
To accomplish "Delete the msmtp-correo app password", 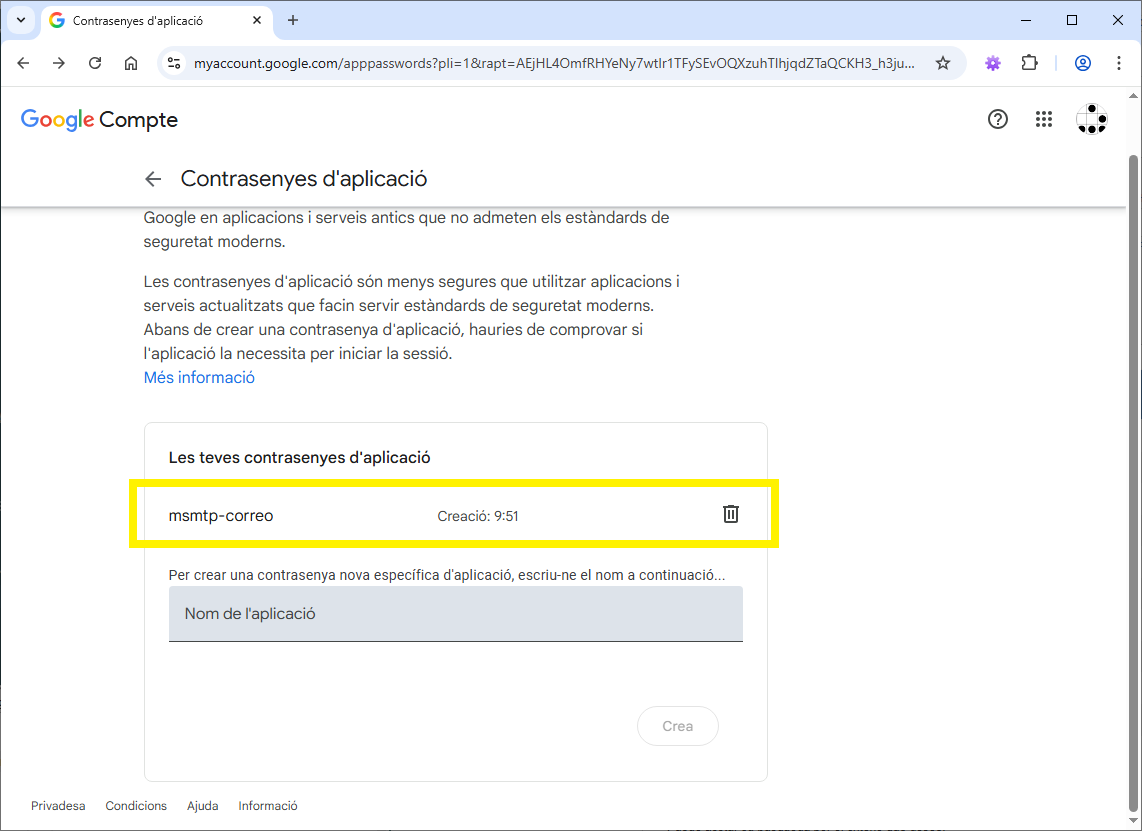I will [x=730, y=514].
